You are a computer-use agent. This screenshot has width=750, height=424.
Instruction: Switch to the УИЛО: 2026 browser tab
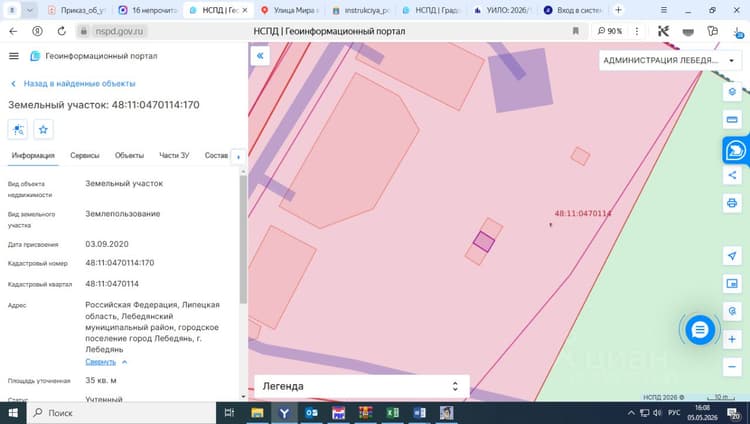(503, 10)
